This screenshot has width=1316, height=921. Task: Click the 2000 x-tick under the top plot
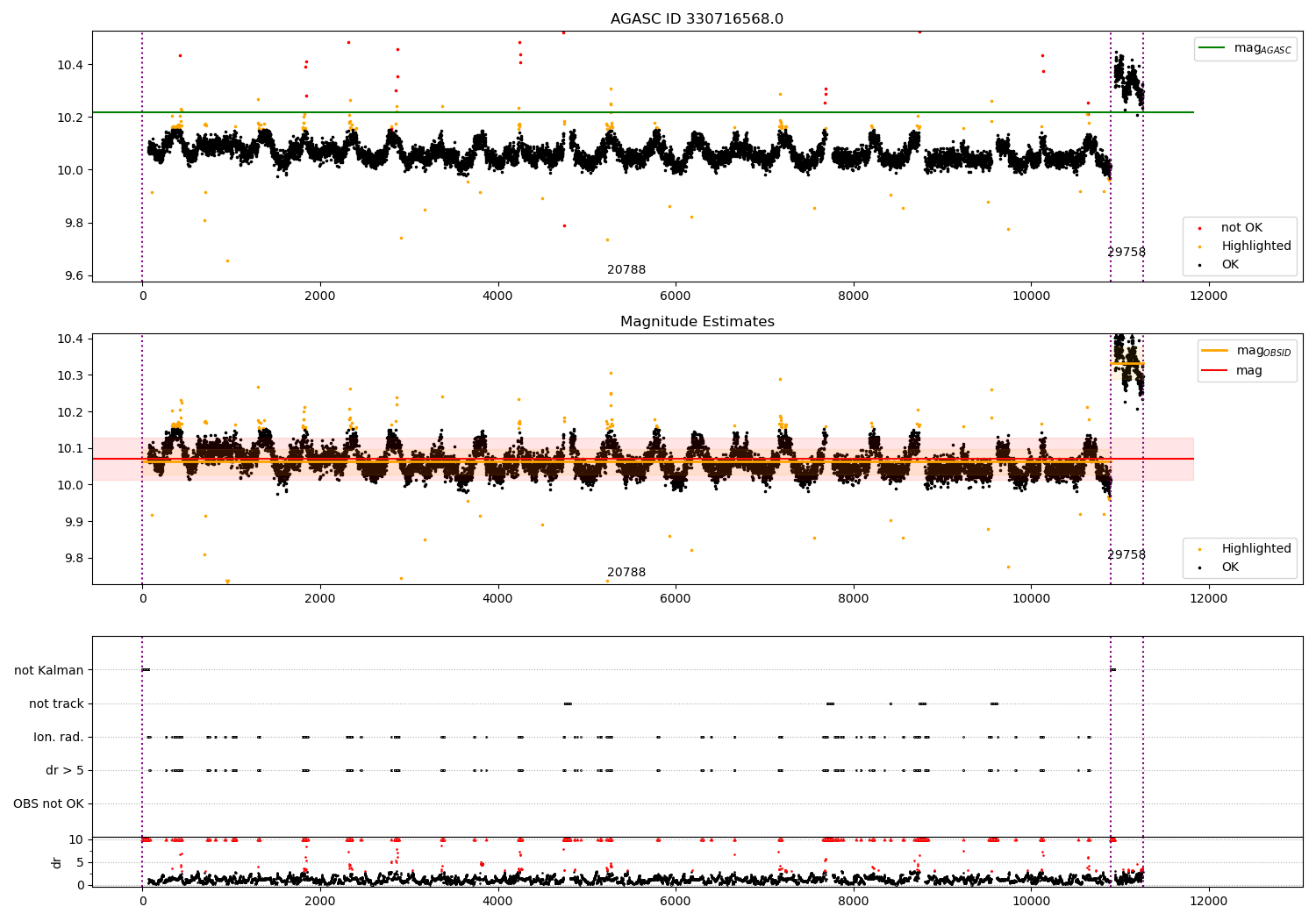pos(320,296)
